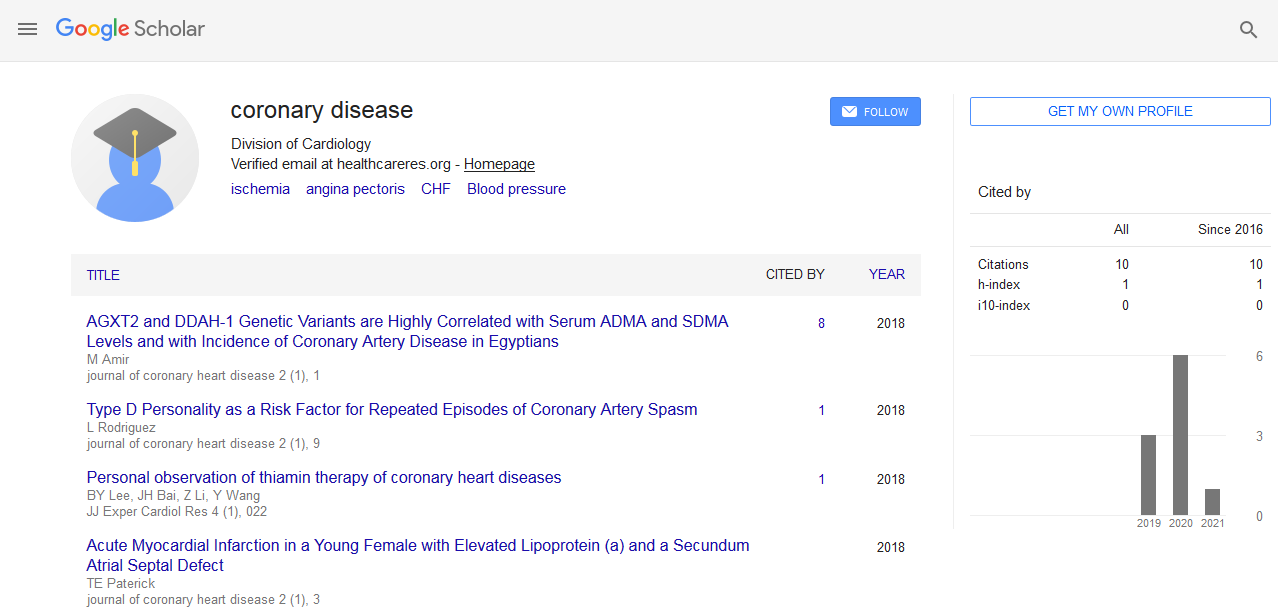Sort articles by Title column header

coord(103,275)
